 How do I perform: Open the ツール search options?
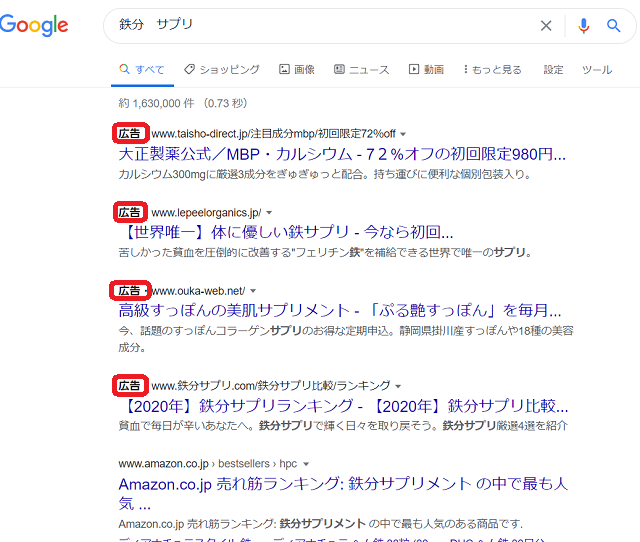click(x=597, y=70)
